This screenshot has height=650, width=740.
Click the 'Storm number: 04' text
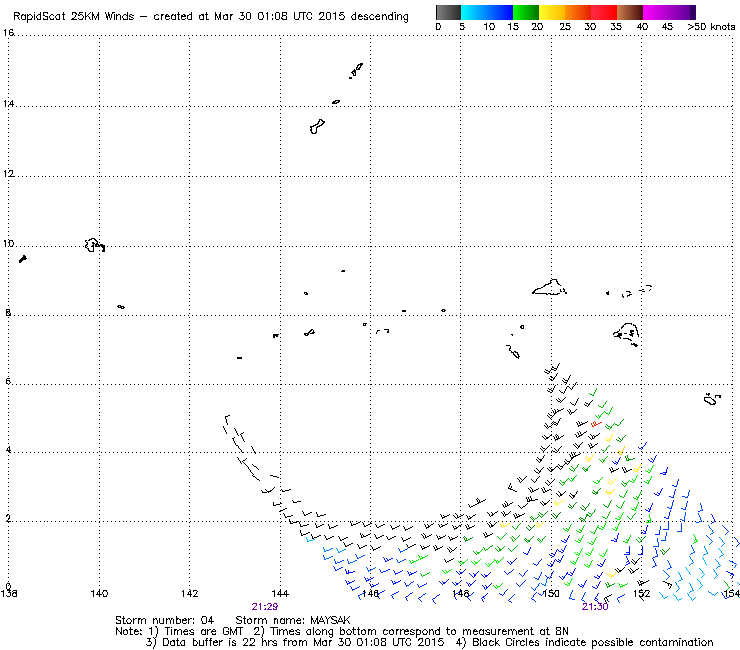164,620
